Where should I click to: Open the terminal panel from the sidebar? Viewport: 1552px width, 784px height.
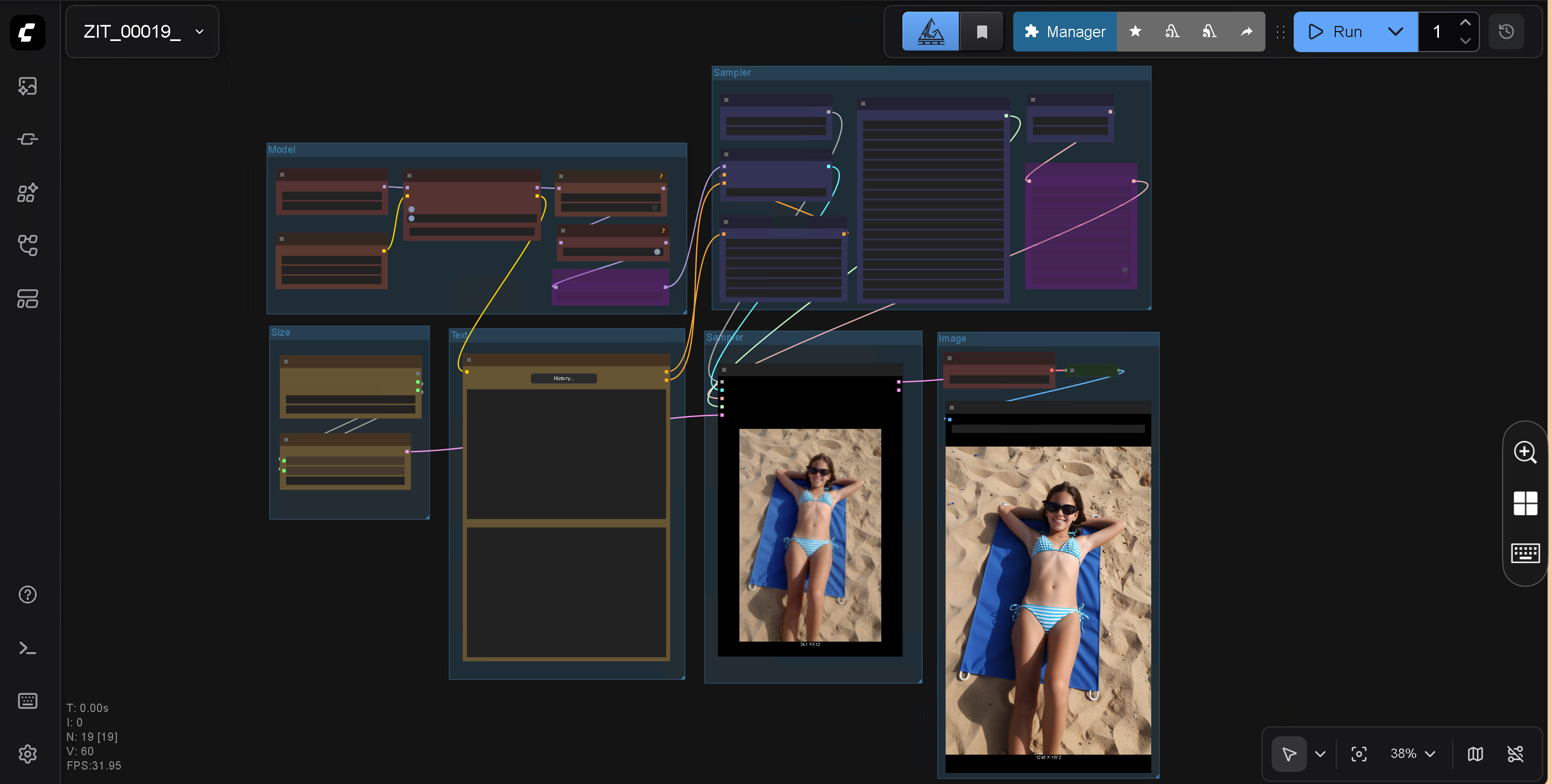click(x=28, y=648)
